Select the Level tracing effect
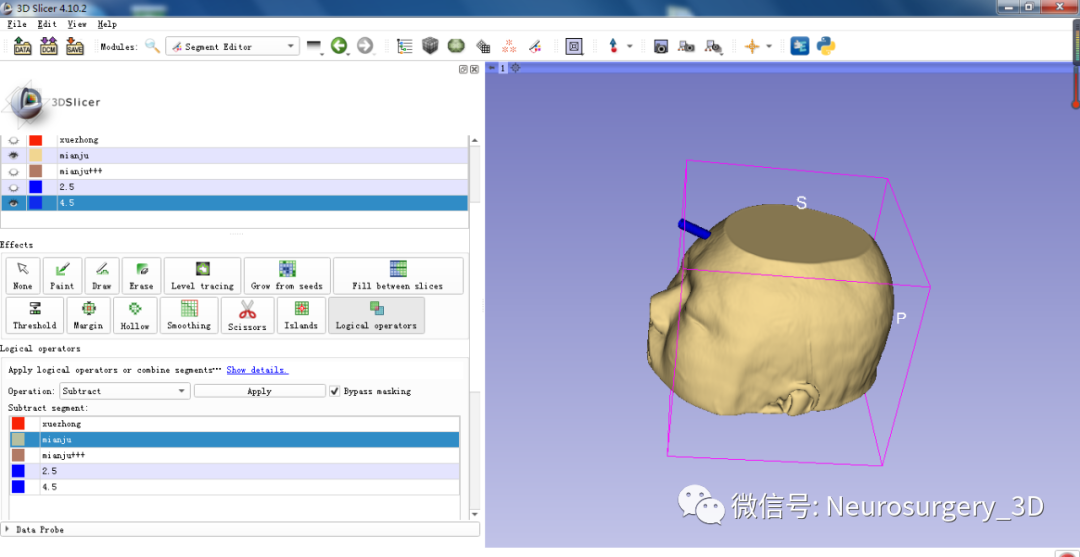 tap(202, 276)
